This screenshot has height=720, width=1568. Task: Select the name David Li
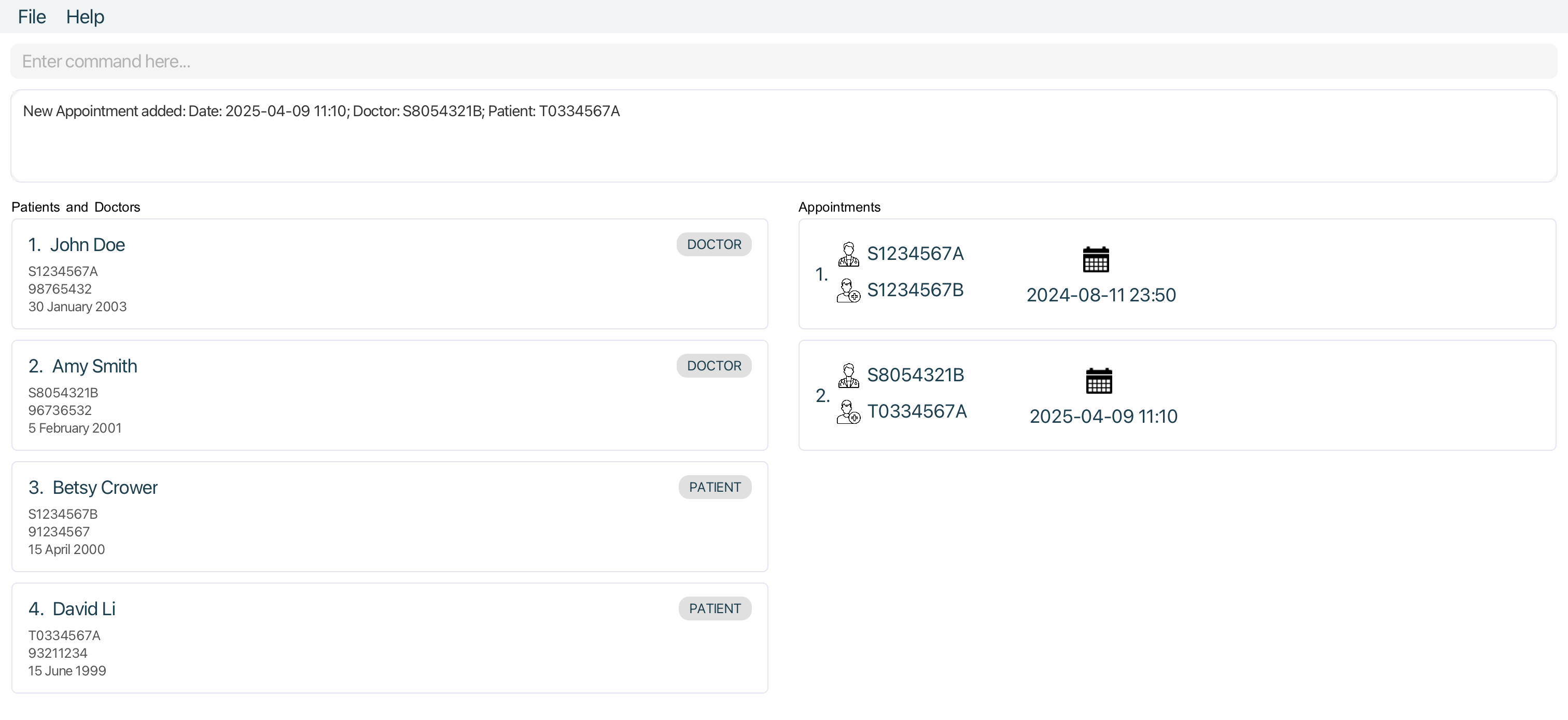[x=84, y=608]
